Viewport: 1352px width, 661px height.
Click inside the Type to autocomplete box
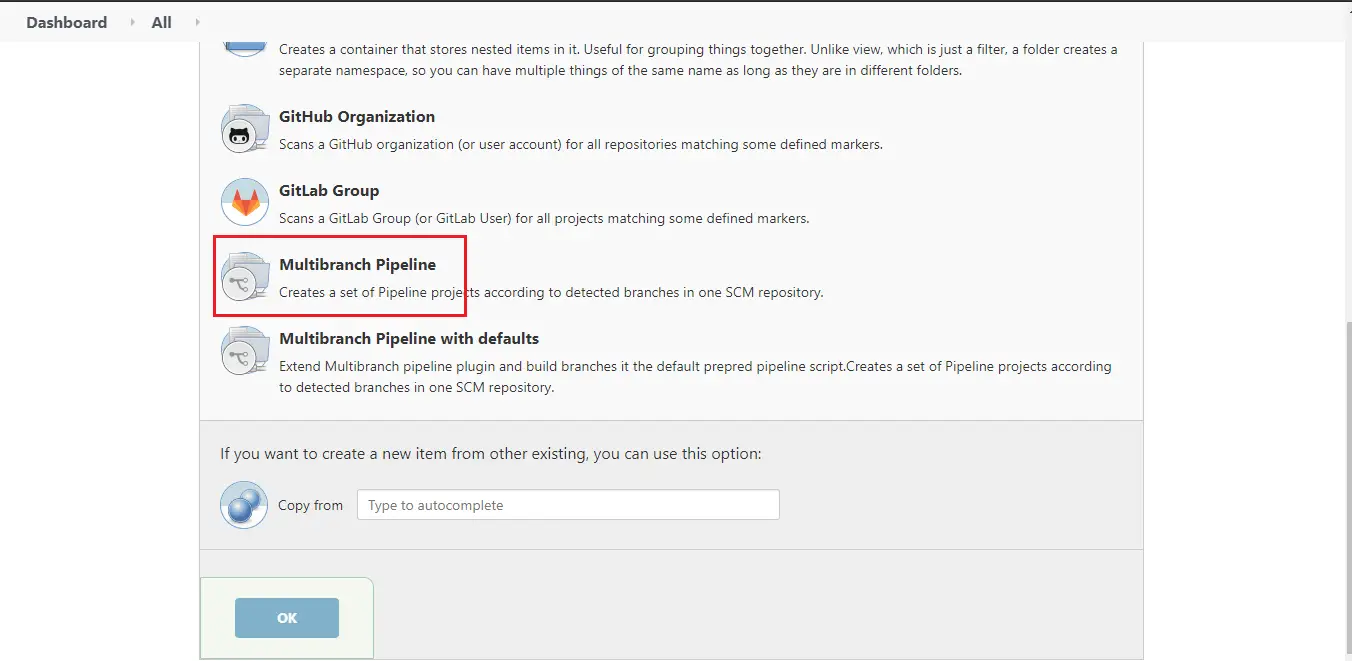tap(568, 504)
